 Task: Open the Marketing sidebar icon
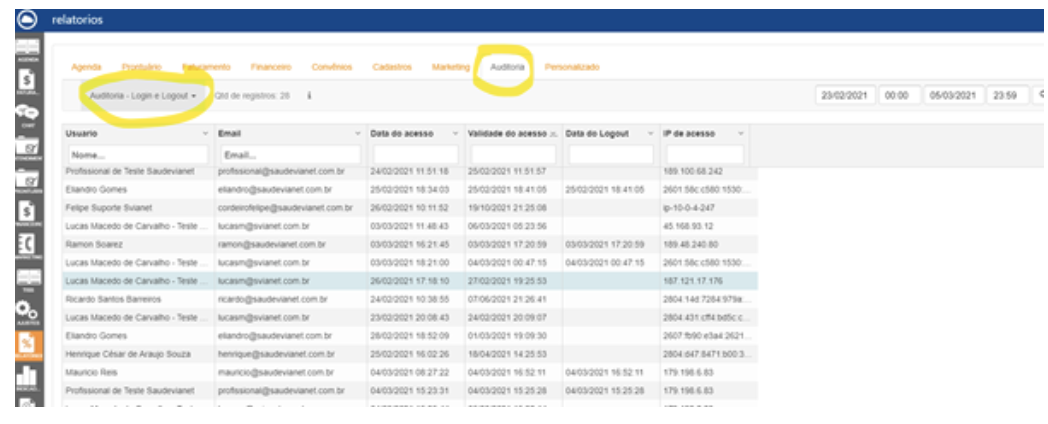tap(28, 245)
